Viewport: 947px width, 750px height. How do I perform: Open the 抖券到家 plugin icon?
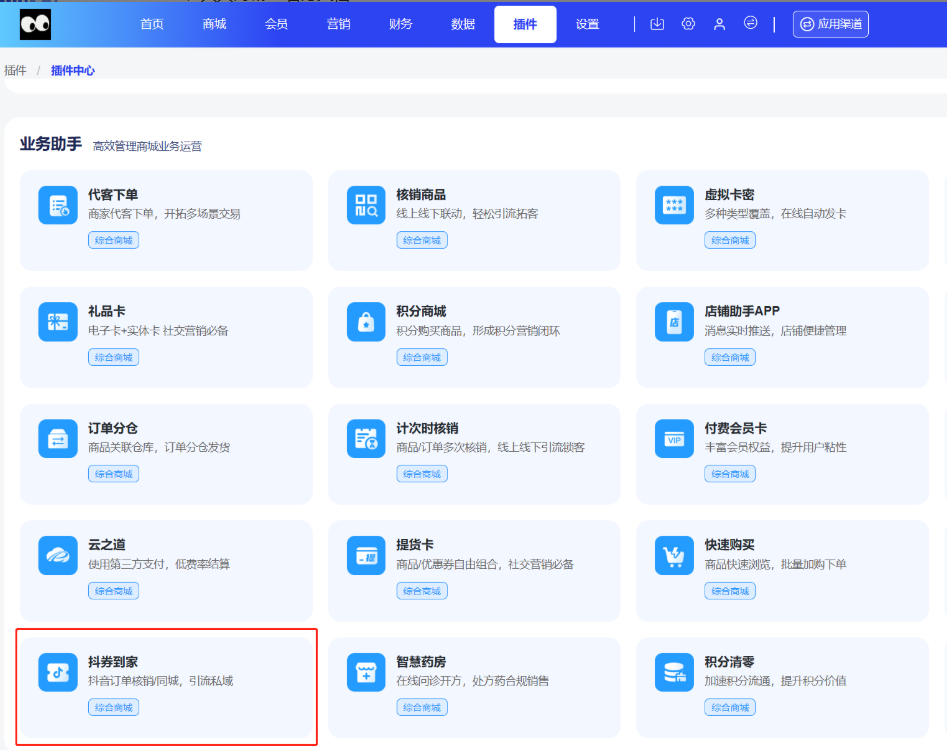(x=58, y=673)
